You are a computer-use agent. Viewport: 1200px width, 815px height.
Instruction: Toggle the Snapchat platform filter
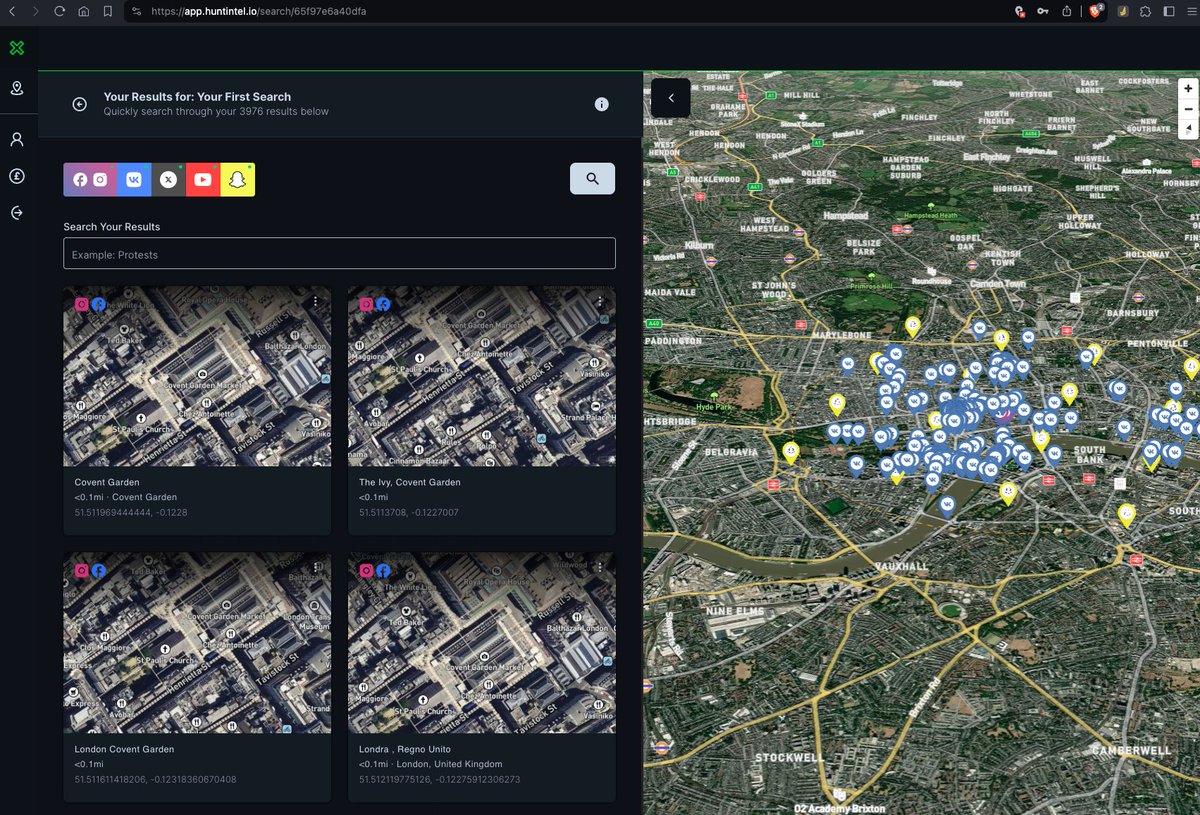coord(238,179)
